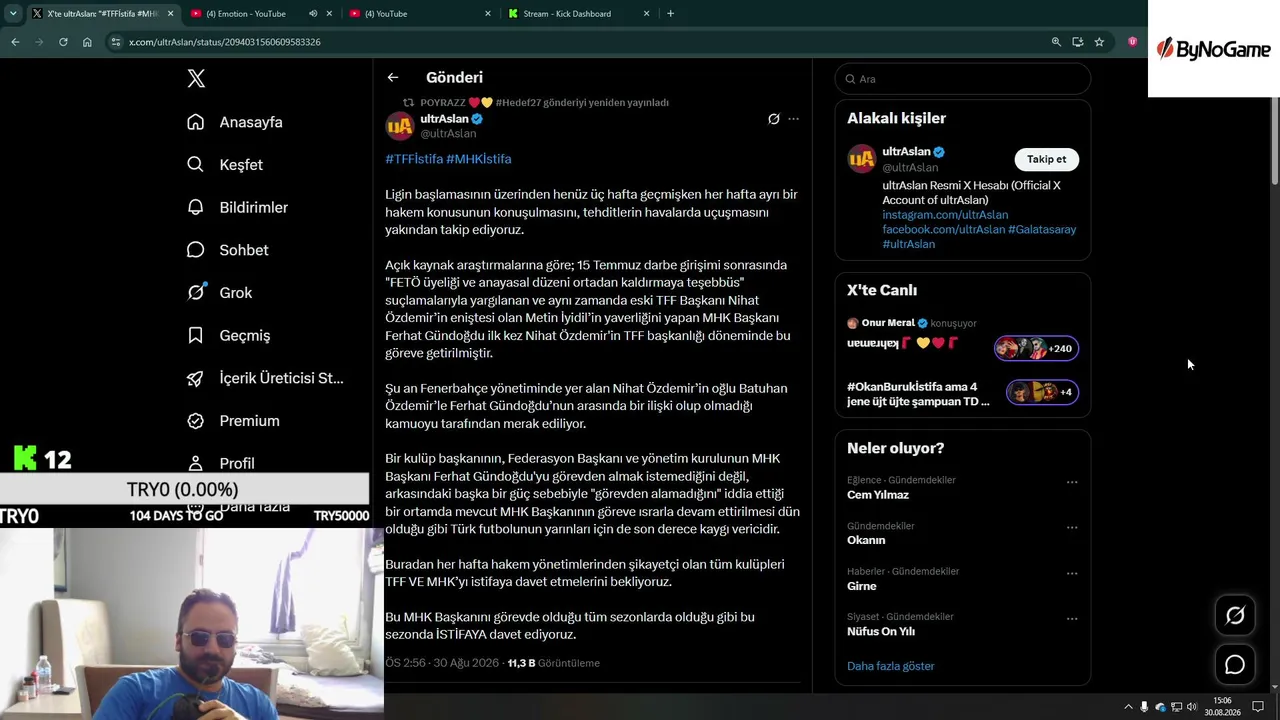View site information icon beside URL

116,42
